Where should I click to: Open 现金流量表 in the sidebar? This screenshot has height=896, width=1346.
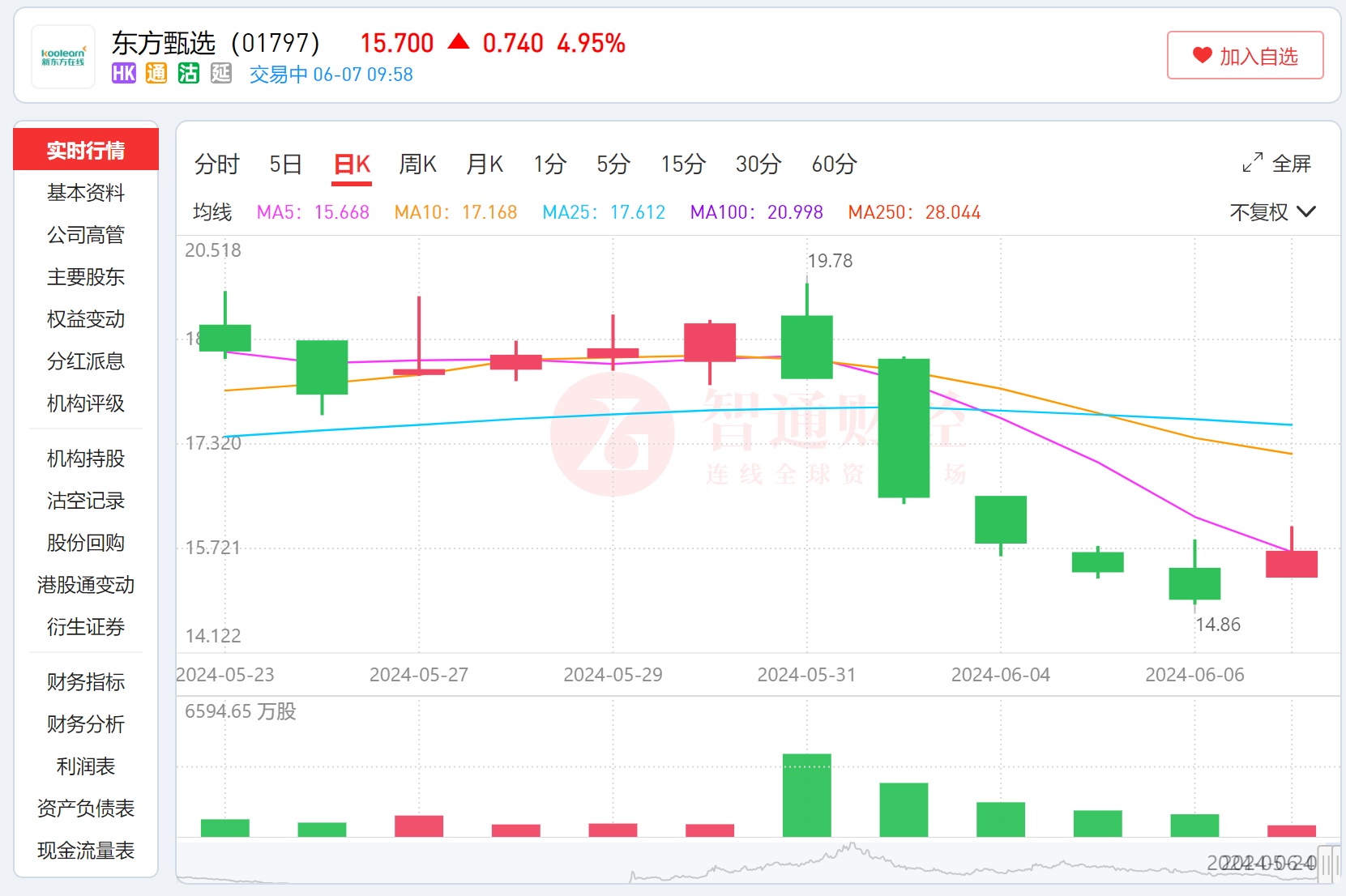86,851
